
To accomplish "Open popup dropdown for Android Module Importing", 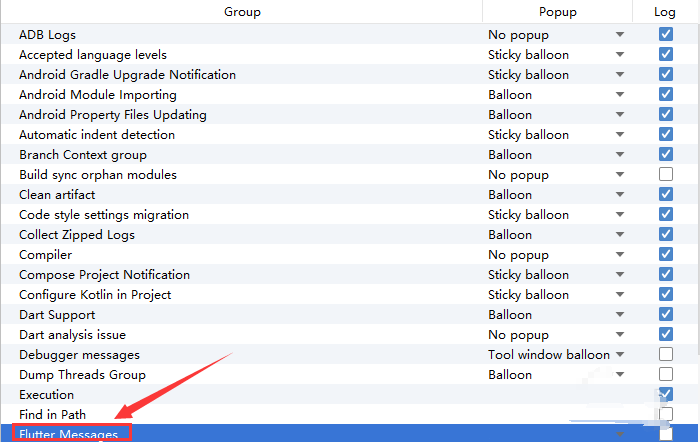I will [x=620, y=94].
